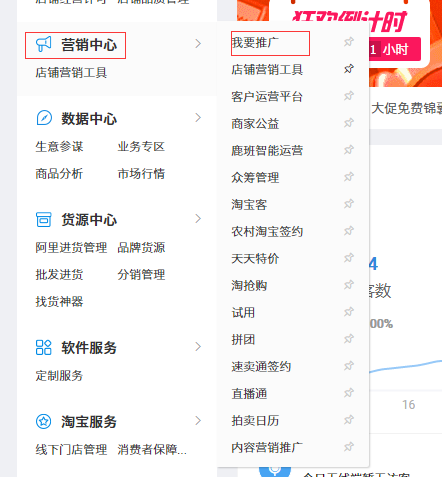Pin the 试用 entry

[349, 312]
